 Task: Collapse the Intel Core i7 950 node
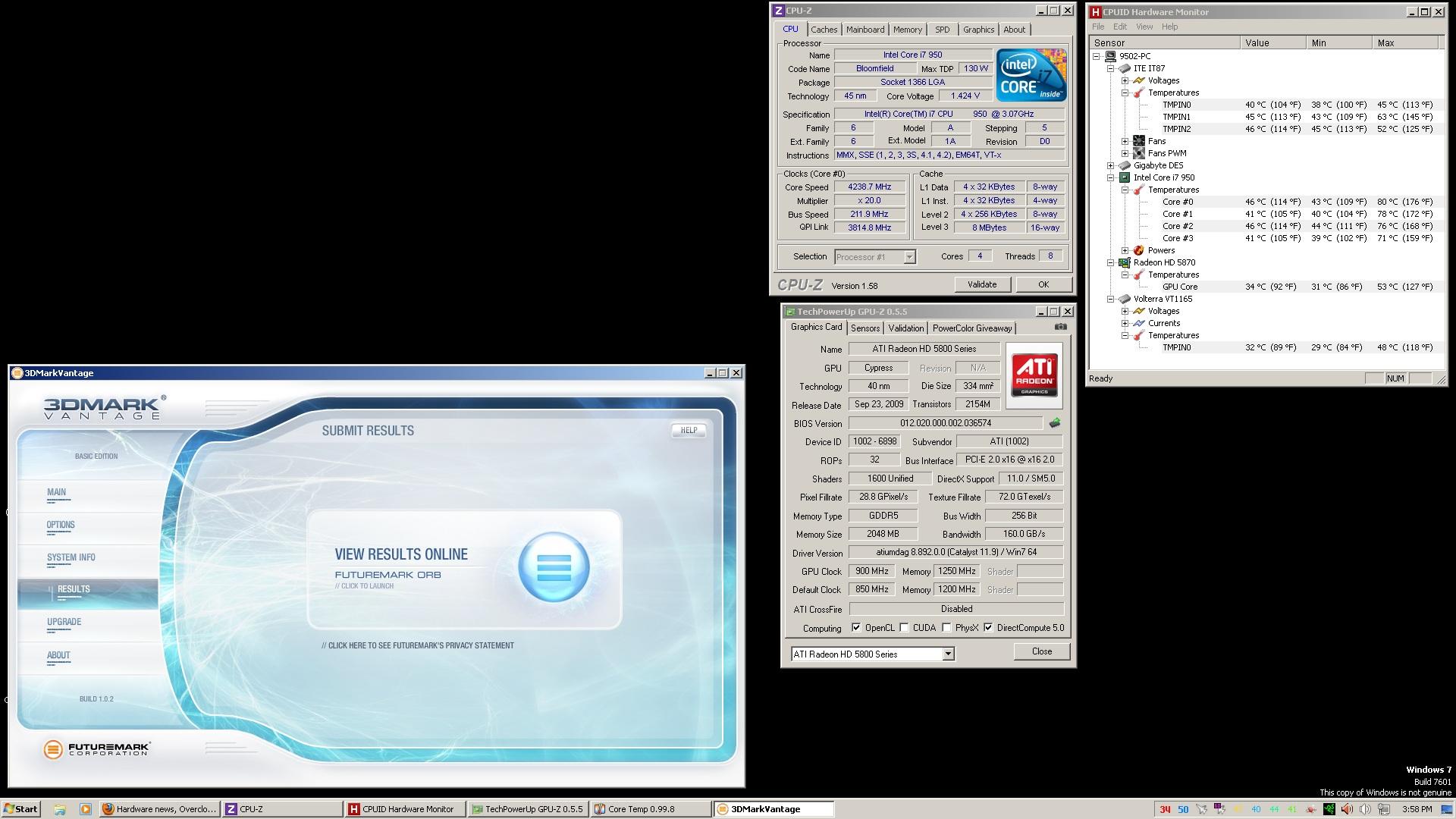tap(1111, 177)
